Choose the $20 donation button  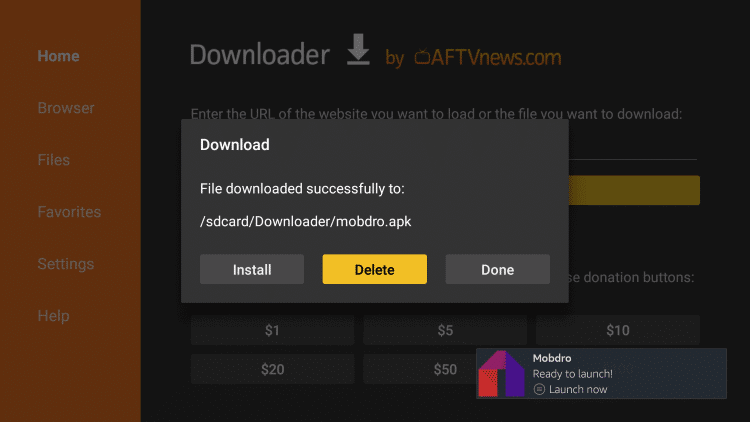273,369
